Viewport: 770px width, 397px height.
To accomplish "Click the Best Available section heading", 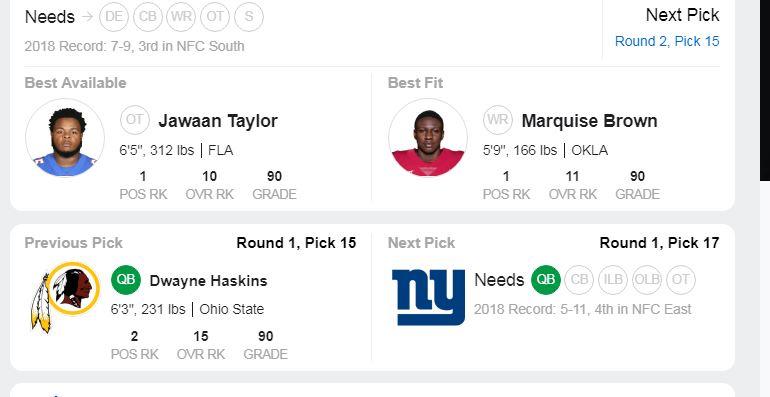I will tap(75, 83).
